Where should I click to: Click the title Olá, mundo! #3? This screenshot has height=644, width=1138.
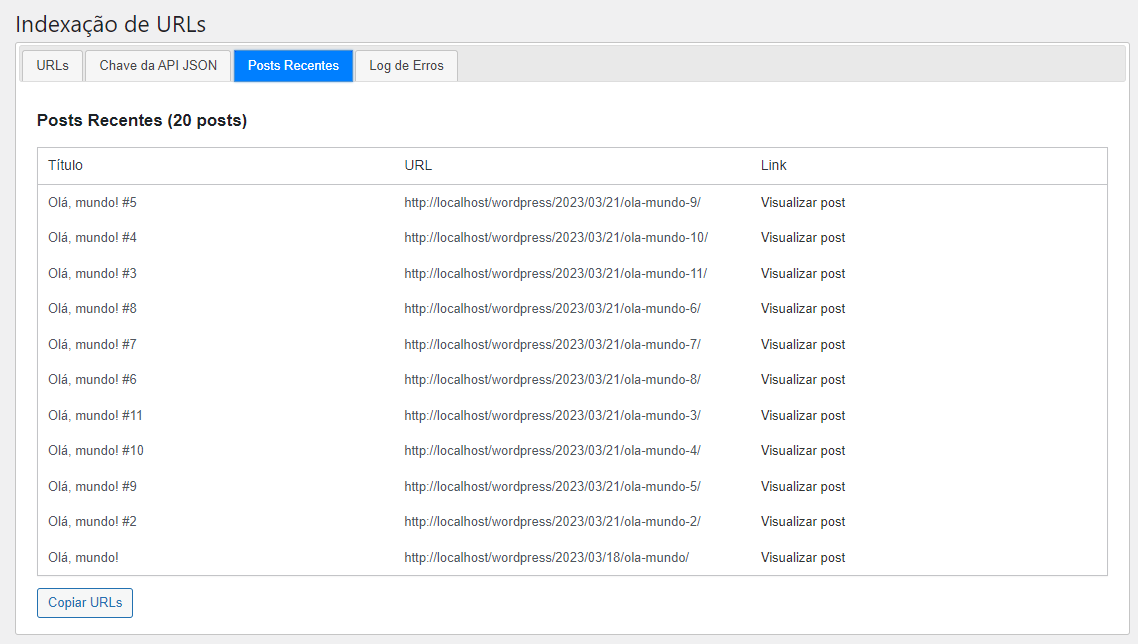tap(92, 274)
